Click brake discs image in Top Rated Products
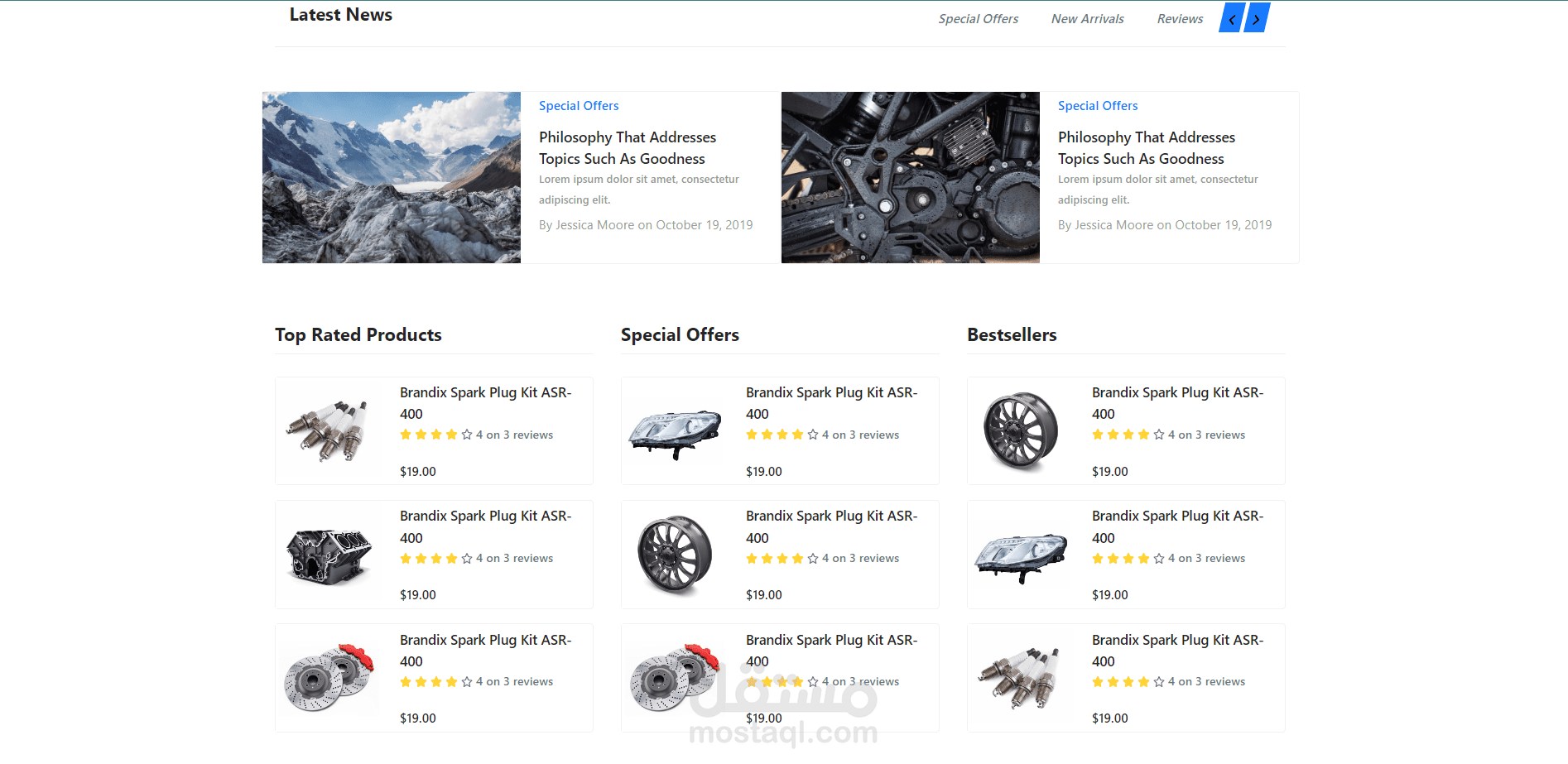The image size is (1568, 764). coord(328,678)
